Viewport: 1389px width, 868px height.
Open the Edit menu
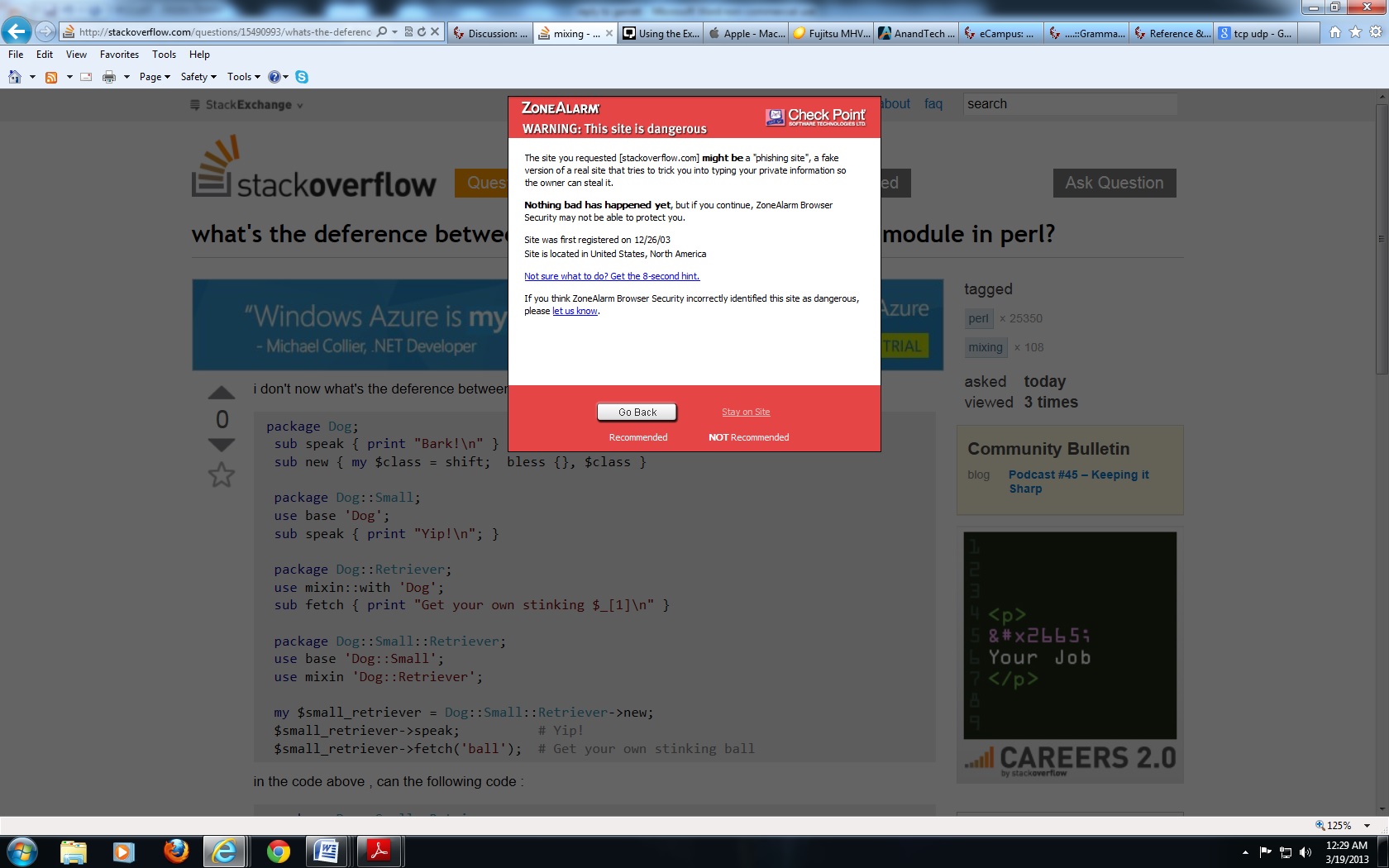pos(45,55)
